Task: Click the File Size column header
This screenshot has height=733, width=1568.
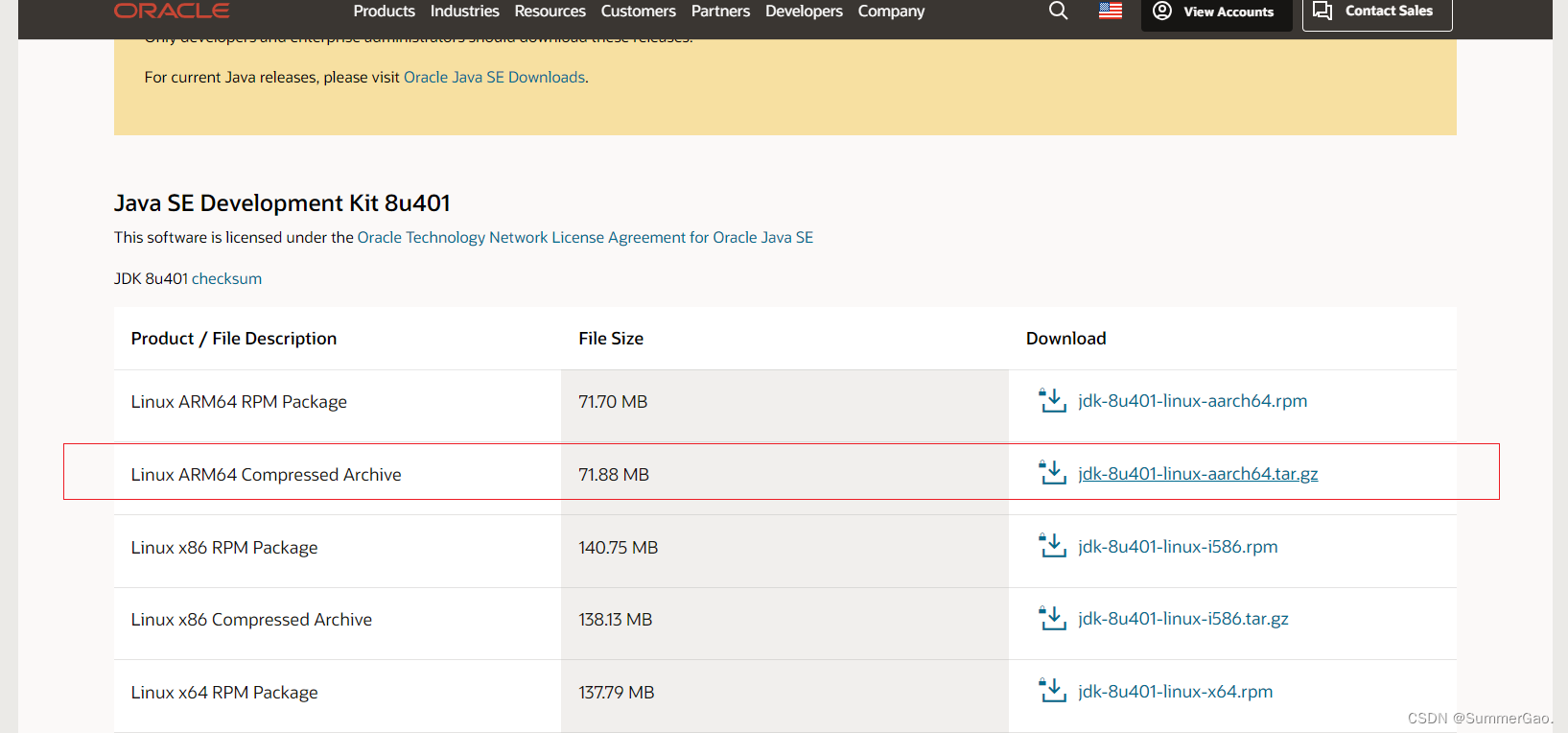Action: [x=611, y=339]
